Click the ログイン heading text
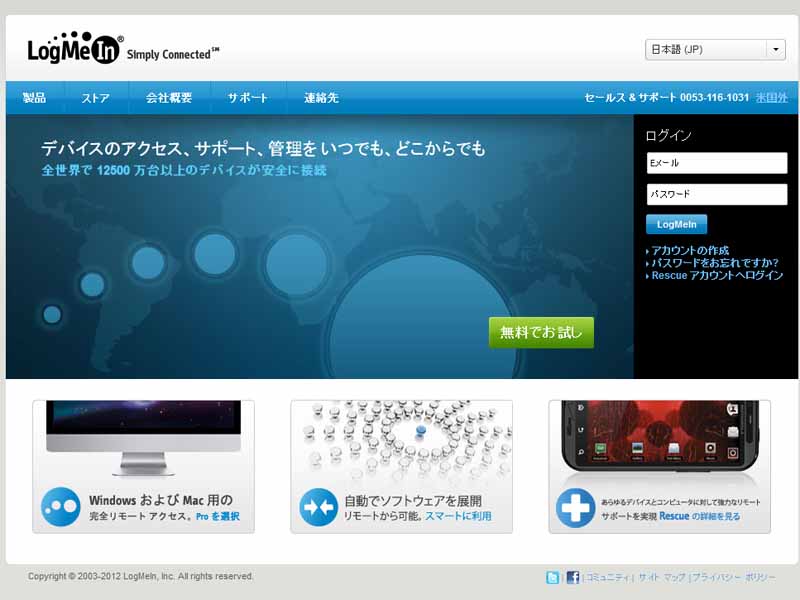Viewport: 800px width, 600px height. tap(668, 136)
